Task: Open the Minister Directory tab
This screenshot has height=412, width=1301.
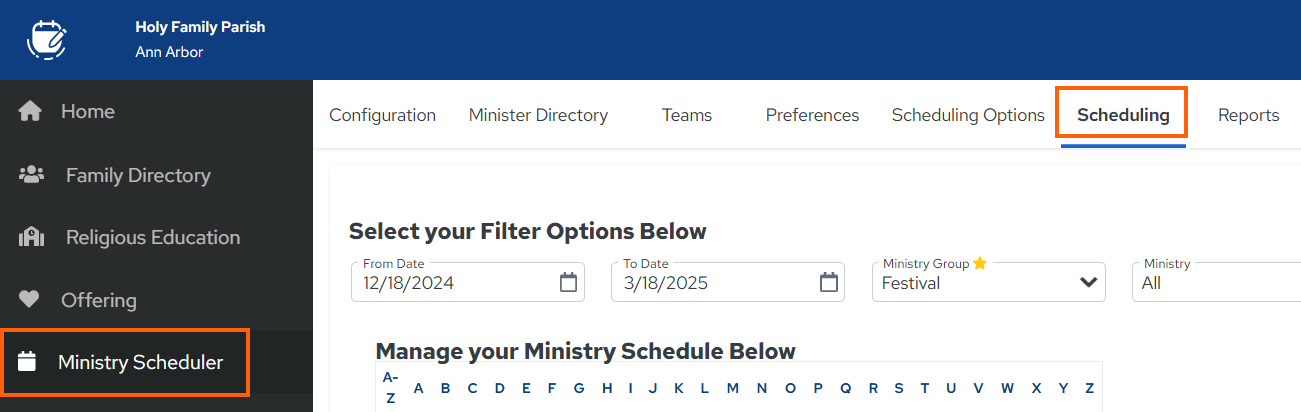Action: [538, 115]
